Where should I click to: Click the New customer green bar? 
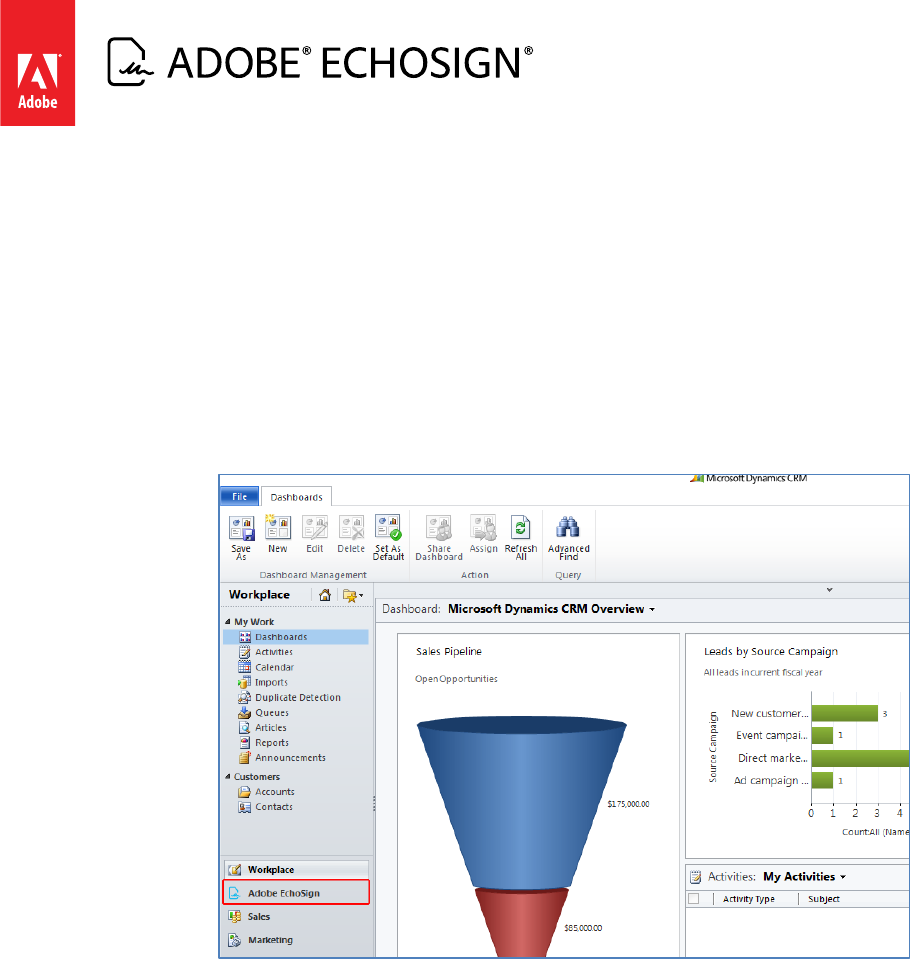[x=845, y=713]
